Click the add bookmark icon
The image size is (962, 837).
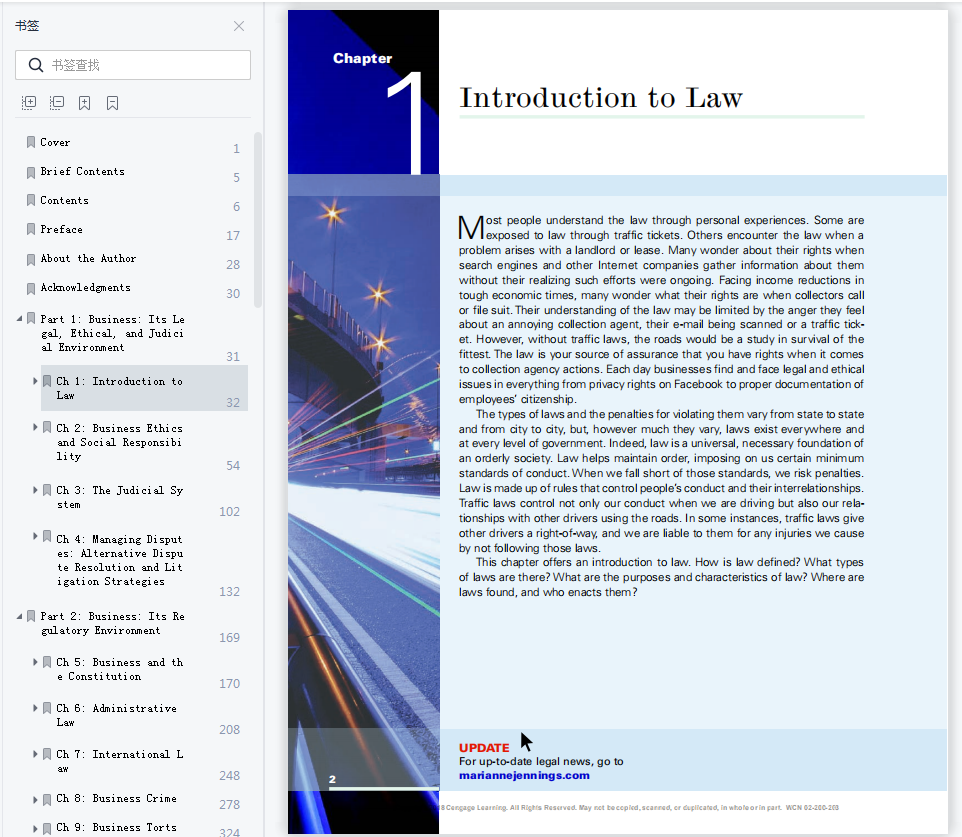[x=85, y=102]
